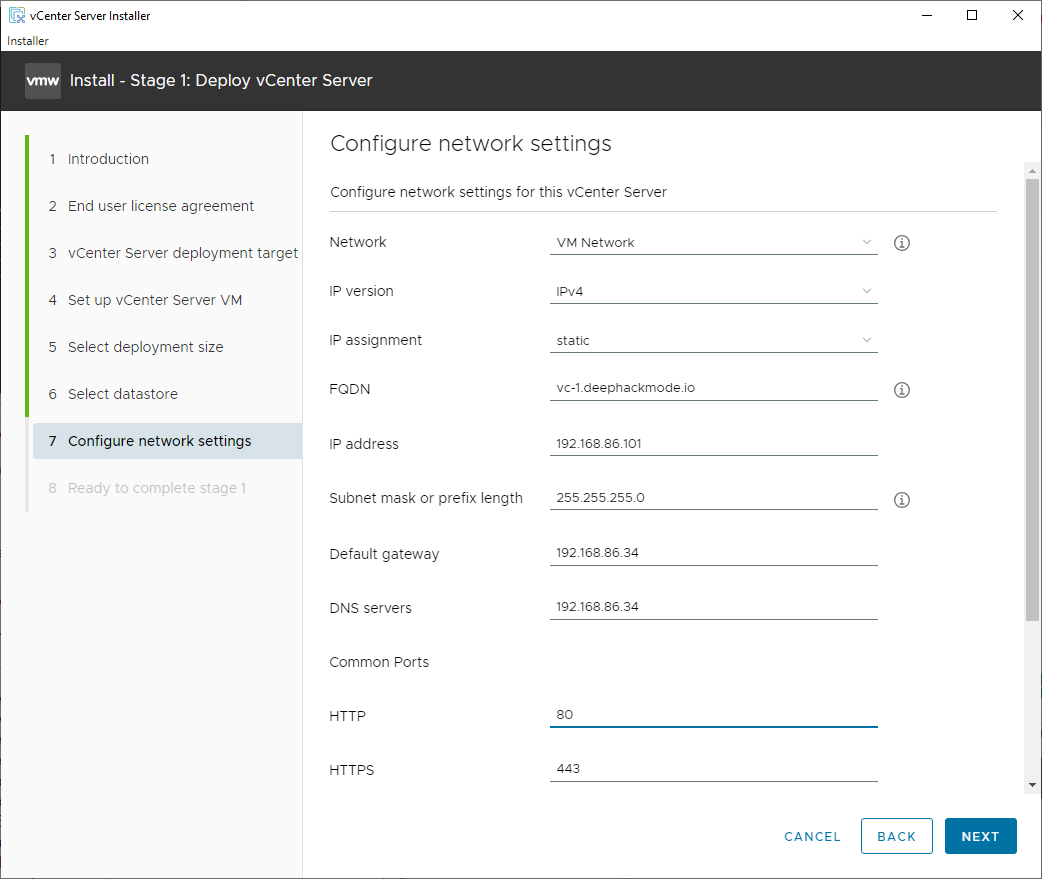Viewport: 1042px width, 879px height.
Task: Click the info icon beside Subnet mask
Action: coord(901,500)
